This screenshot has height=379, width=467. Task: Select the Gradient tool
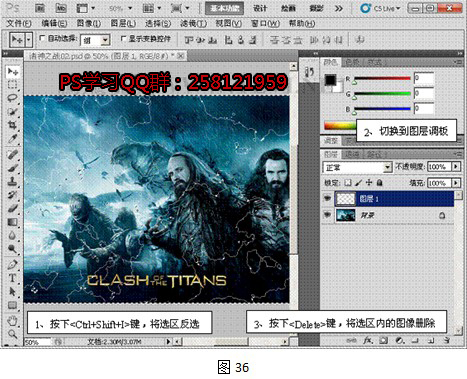tap(13, 222)
